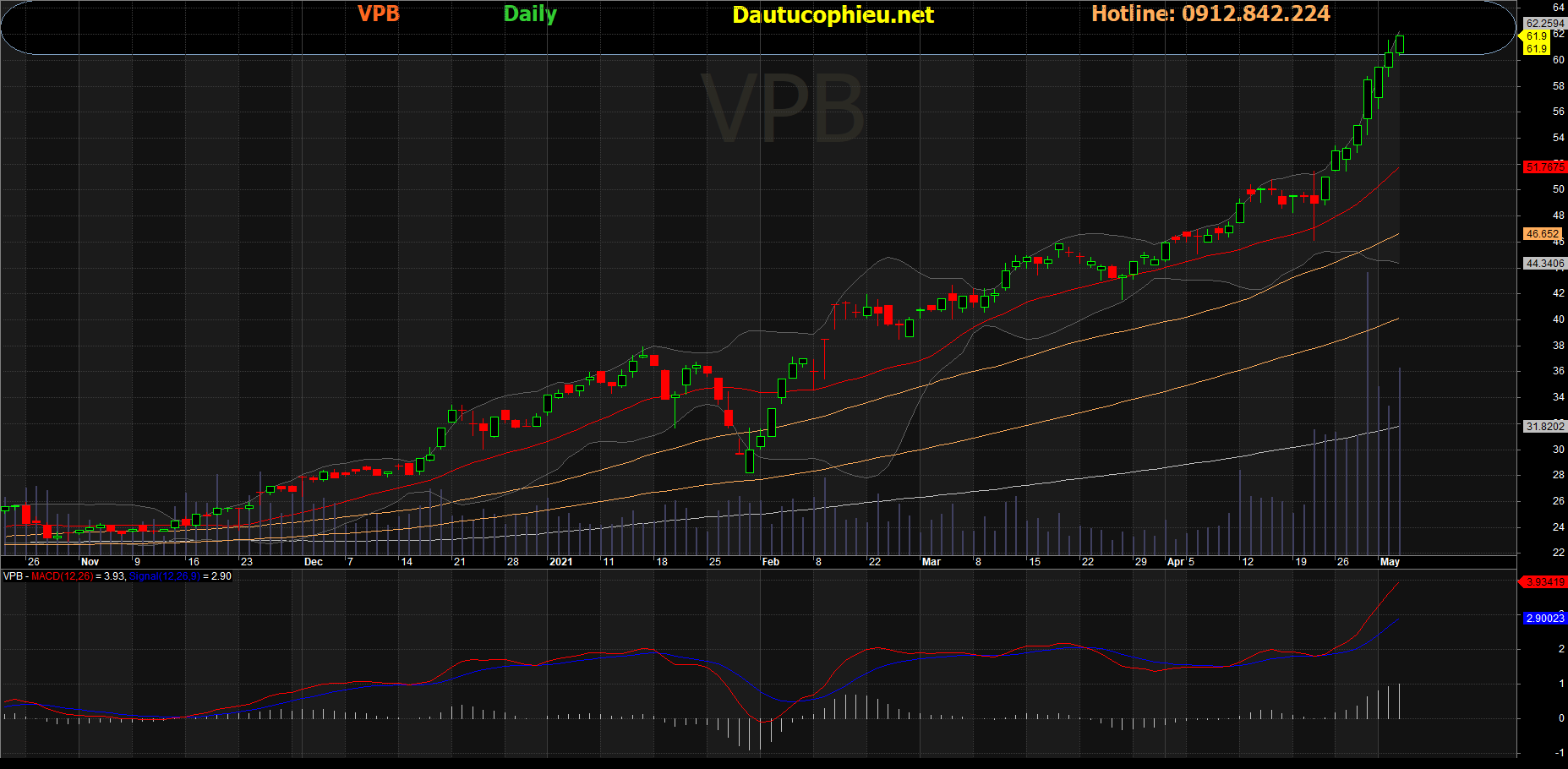
Task: Click the gray 44.3406 price tag
Action: point(1544,264)
